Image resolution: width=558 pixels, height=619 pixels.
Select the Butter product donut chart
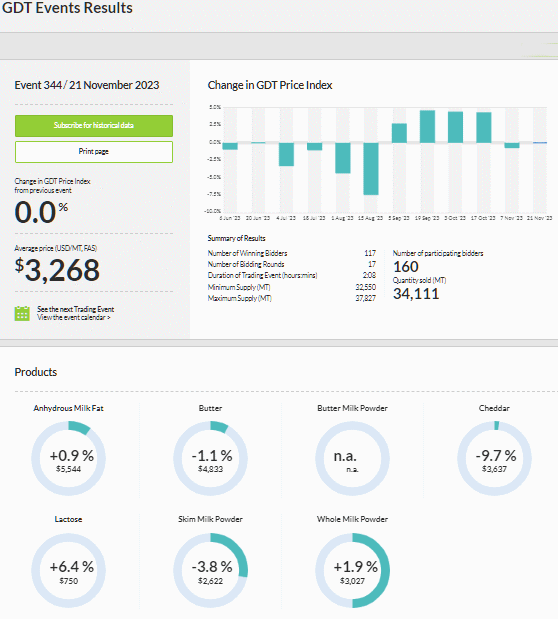[x=210, y=458]
